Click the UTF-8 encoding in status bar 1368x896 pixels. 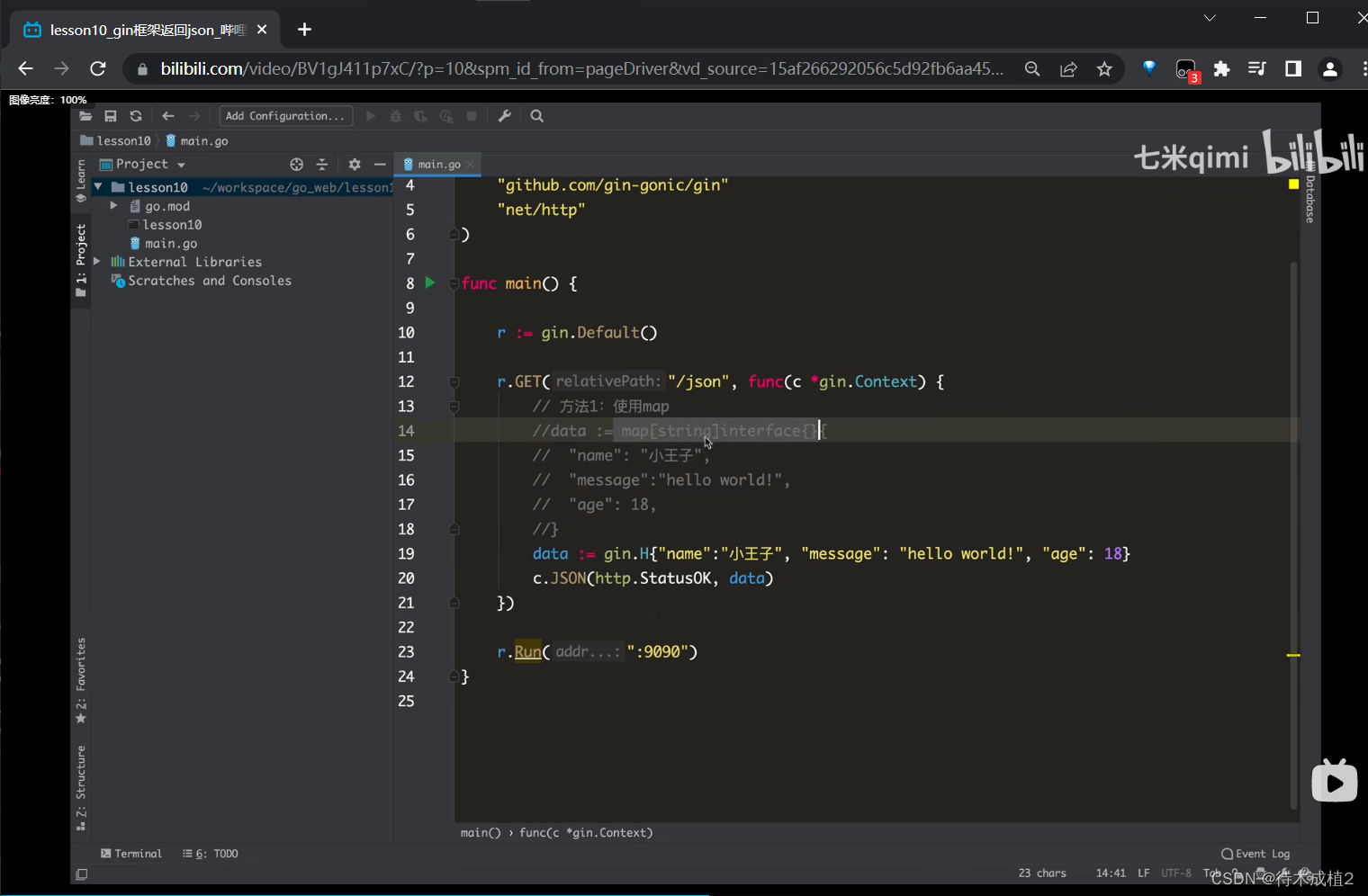(1176, 874)
